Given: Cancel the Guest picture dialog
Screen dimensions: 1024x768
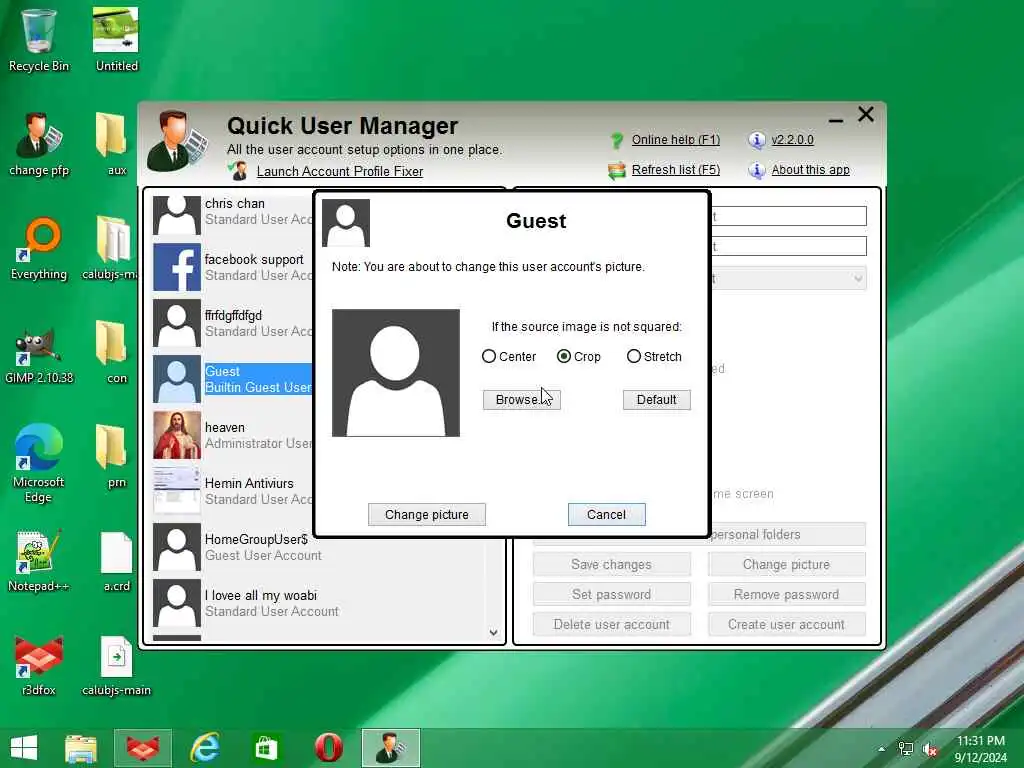Looking at the screenshot, I should pos(606,515).
